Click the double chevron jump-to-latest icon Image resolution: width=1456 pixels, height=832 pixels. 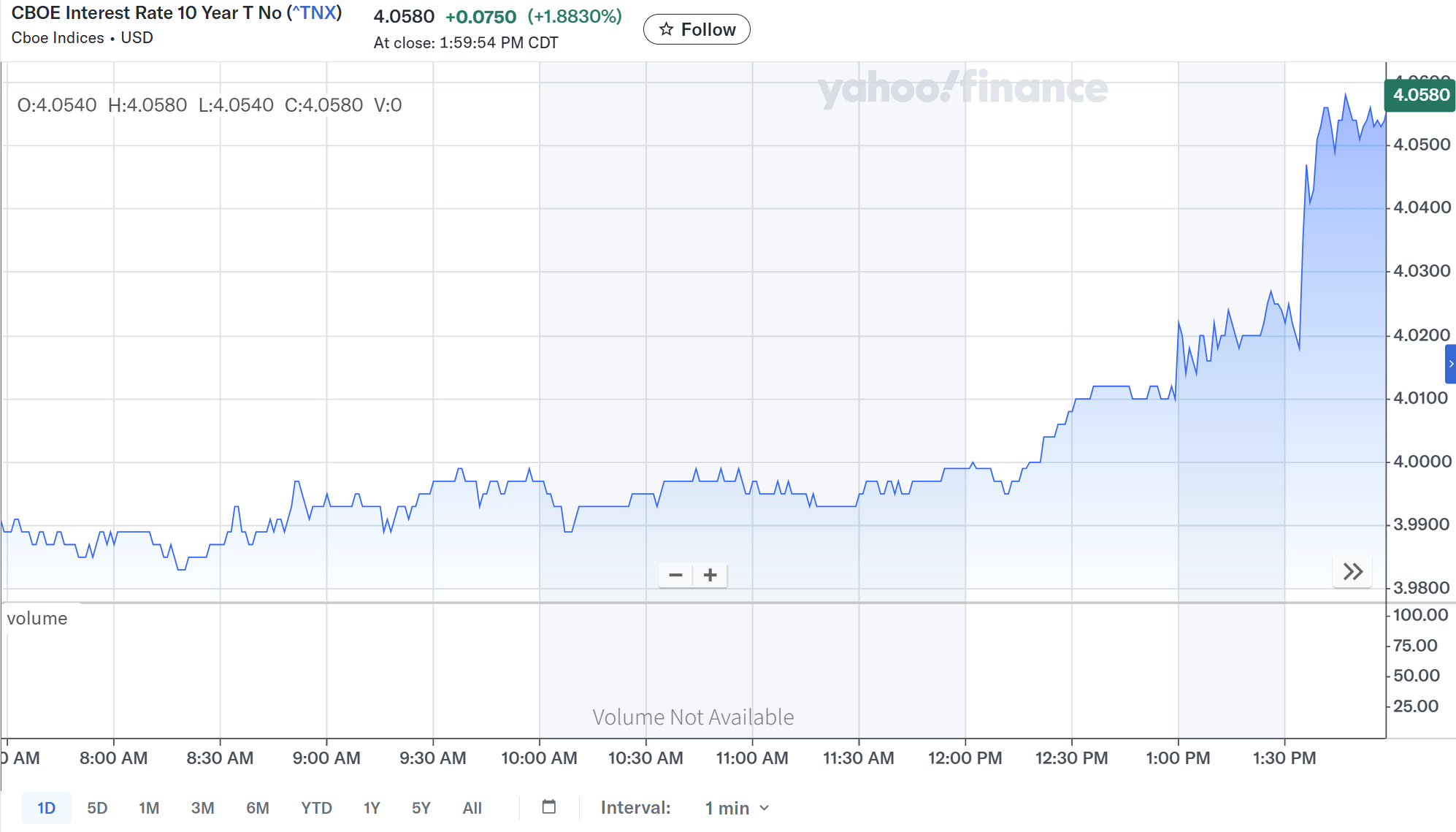tap(1352, 572)
